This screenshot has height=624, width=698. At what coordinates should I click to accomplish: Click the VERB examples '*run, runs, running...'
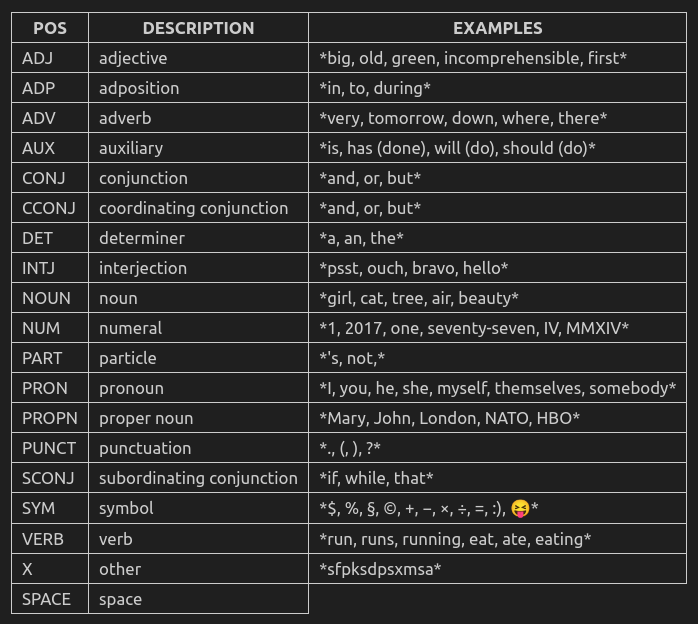tap(455, 539)
